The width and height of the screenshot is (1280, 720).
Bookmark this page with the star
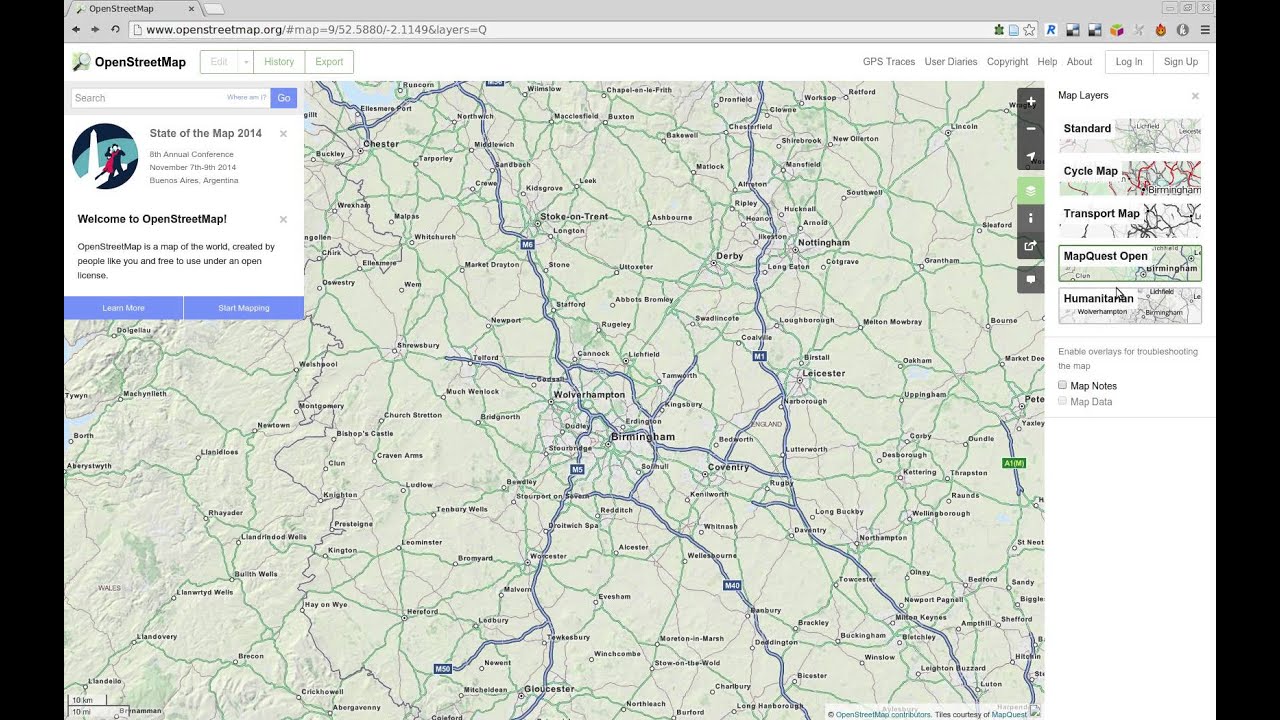pyautogui.click(x=1028, y=30)
